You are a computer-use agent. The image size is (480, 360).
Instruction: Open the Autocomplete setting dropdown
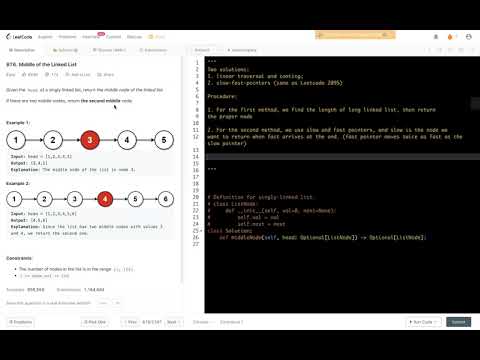242,50
